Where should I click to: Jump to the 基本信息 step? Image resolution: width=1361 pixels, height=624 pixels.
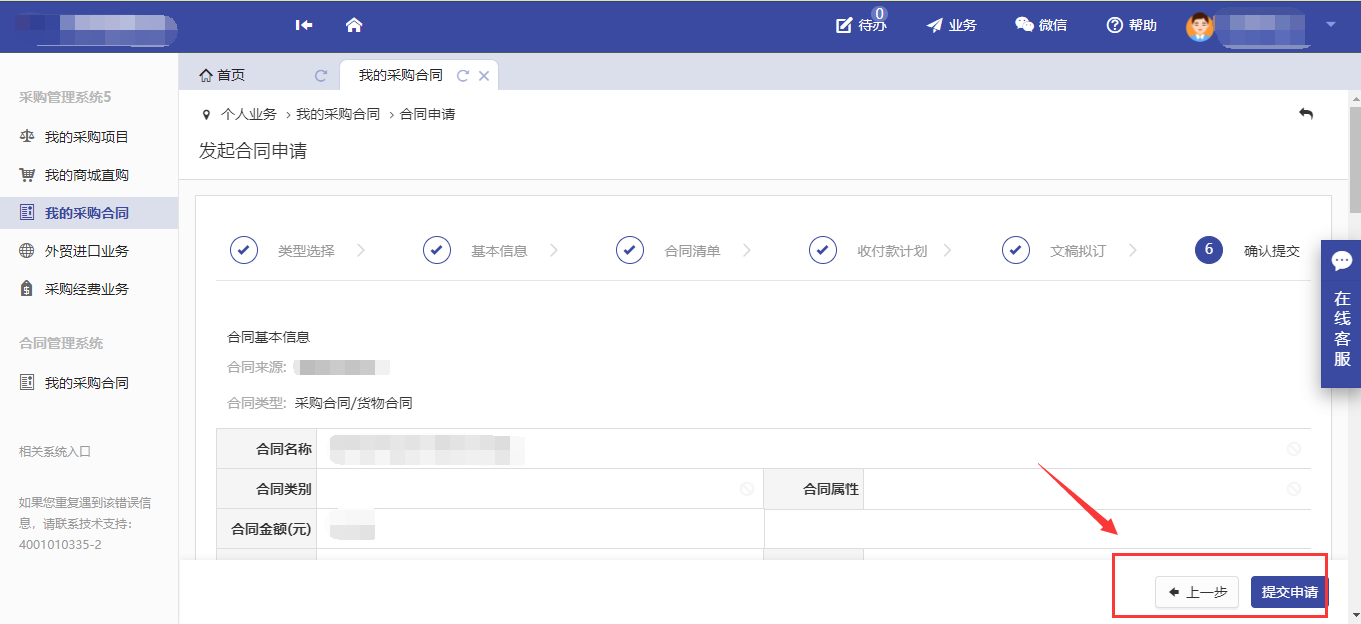tap(498, 251)
